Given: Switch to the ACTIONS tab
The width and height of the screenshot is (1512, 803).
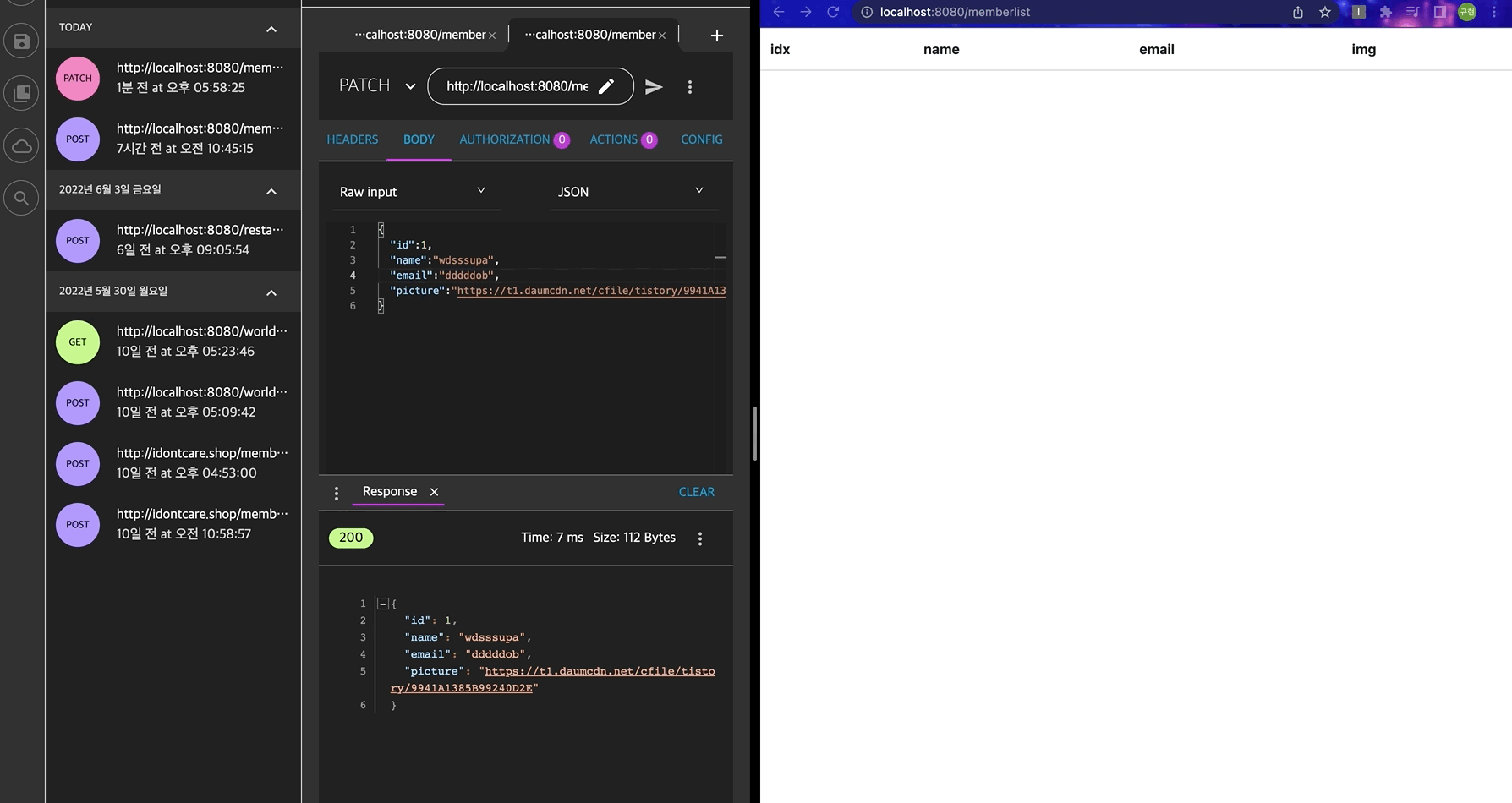Looking at the screenshot, I should click(623, 139).
